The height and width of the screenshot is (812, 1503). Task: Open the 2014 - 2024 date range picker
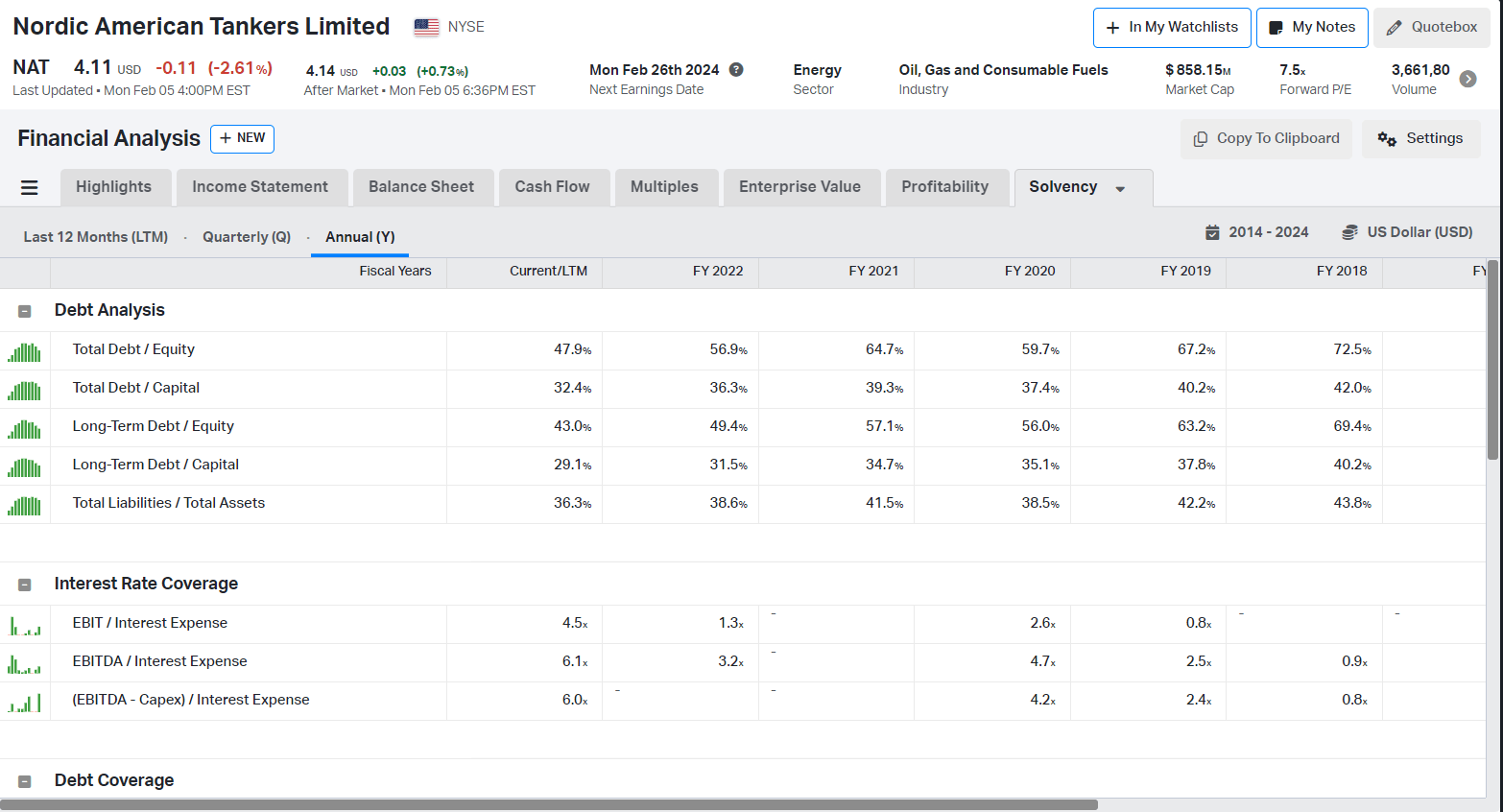(1256, 232)
